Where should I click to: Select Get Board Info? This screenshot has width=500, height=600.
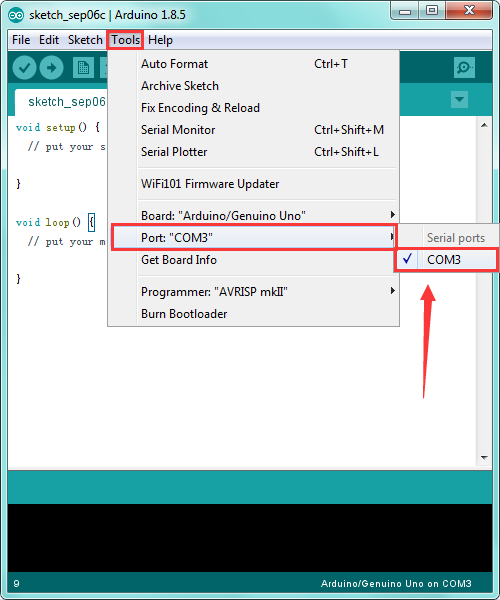coord(253,260)
